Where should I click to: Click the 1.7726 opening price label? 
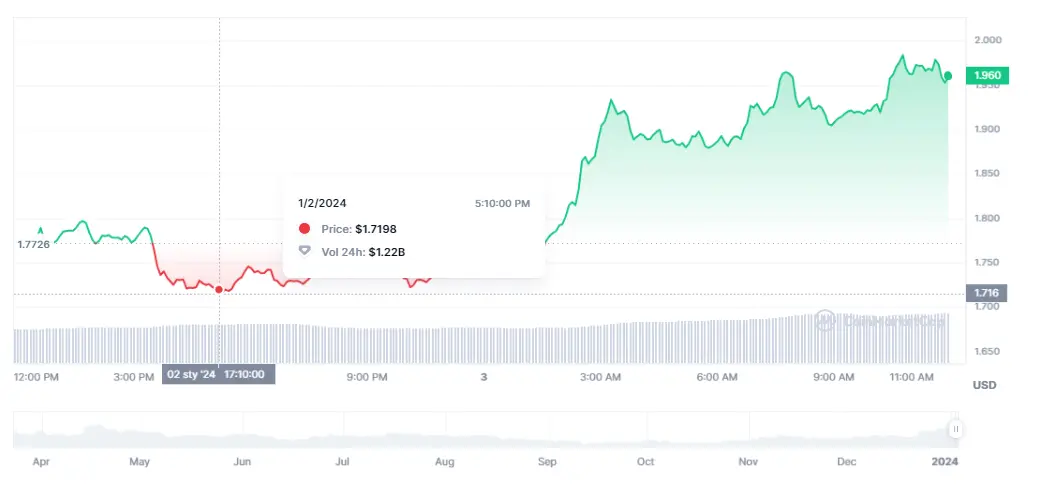pos(33,244)
